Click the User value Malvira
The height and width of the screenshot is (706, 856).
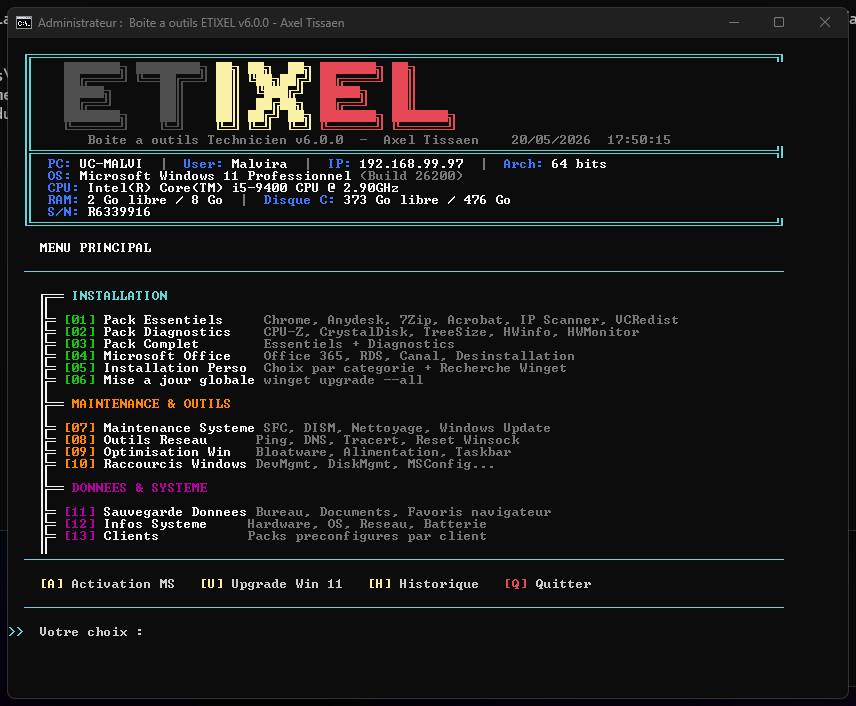259,164
